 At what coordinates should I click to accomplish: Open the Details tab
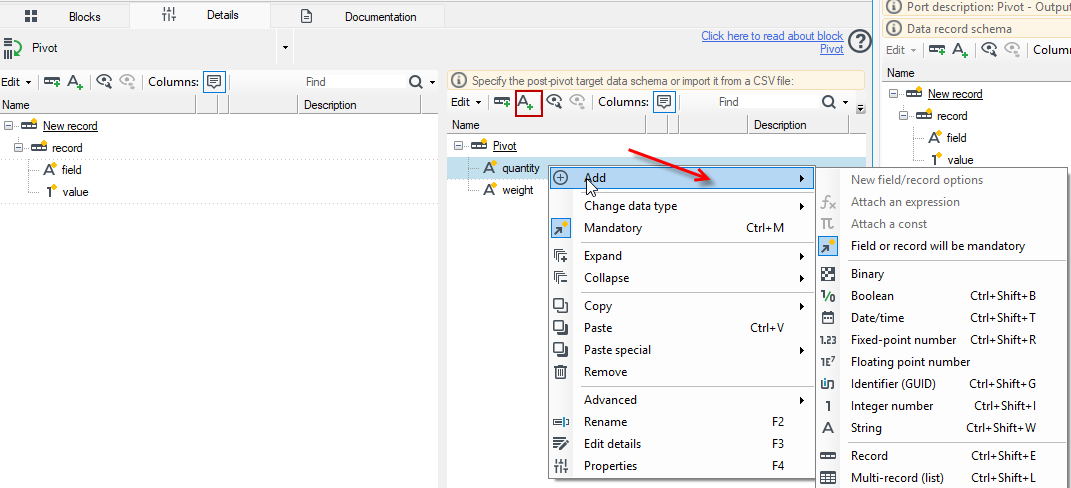click(199, 14)
